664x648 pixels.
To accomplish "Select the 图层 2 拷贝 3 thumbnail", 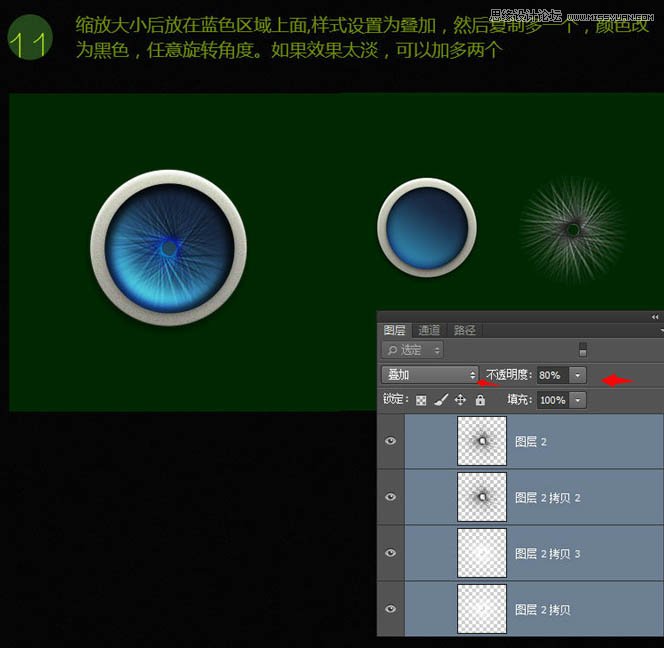I will tap(482, 553).
